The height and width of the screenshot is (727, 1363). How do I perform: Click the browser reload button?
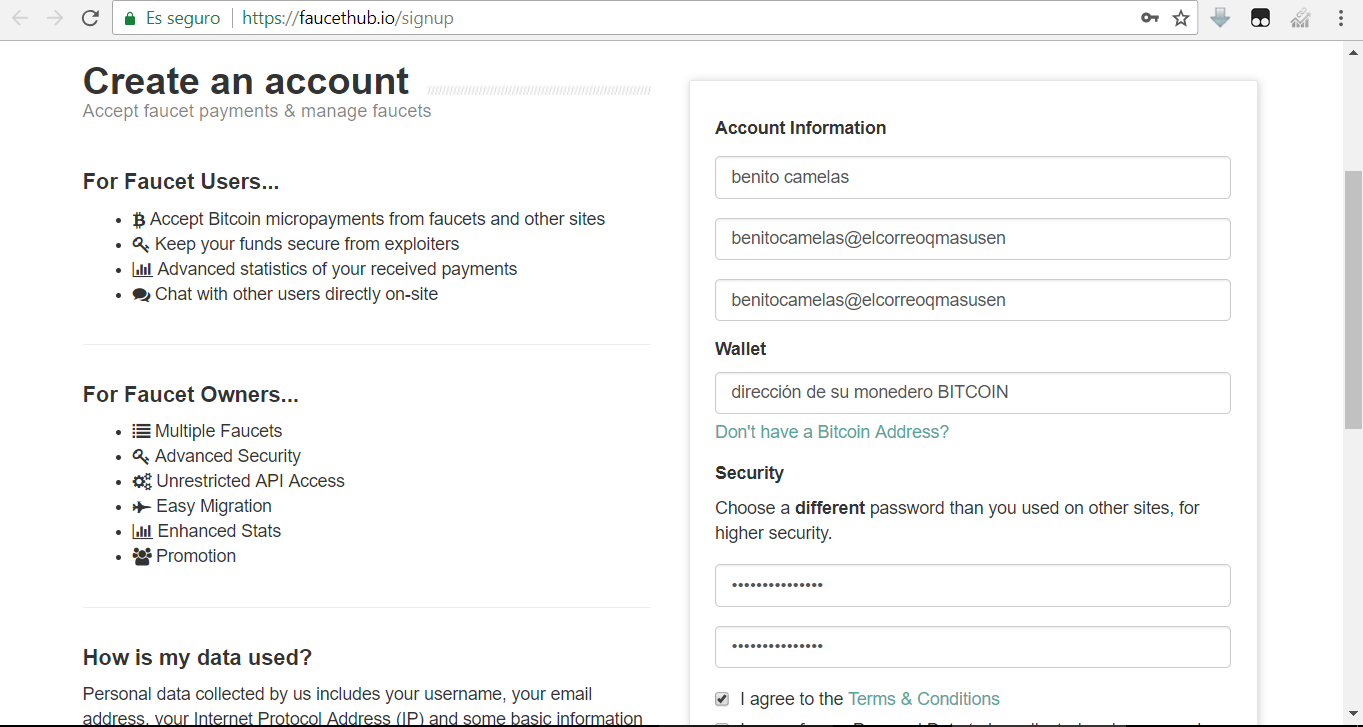[x=90, y=18]
